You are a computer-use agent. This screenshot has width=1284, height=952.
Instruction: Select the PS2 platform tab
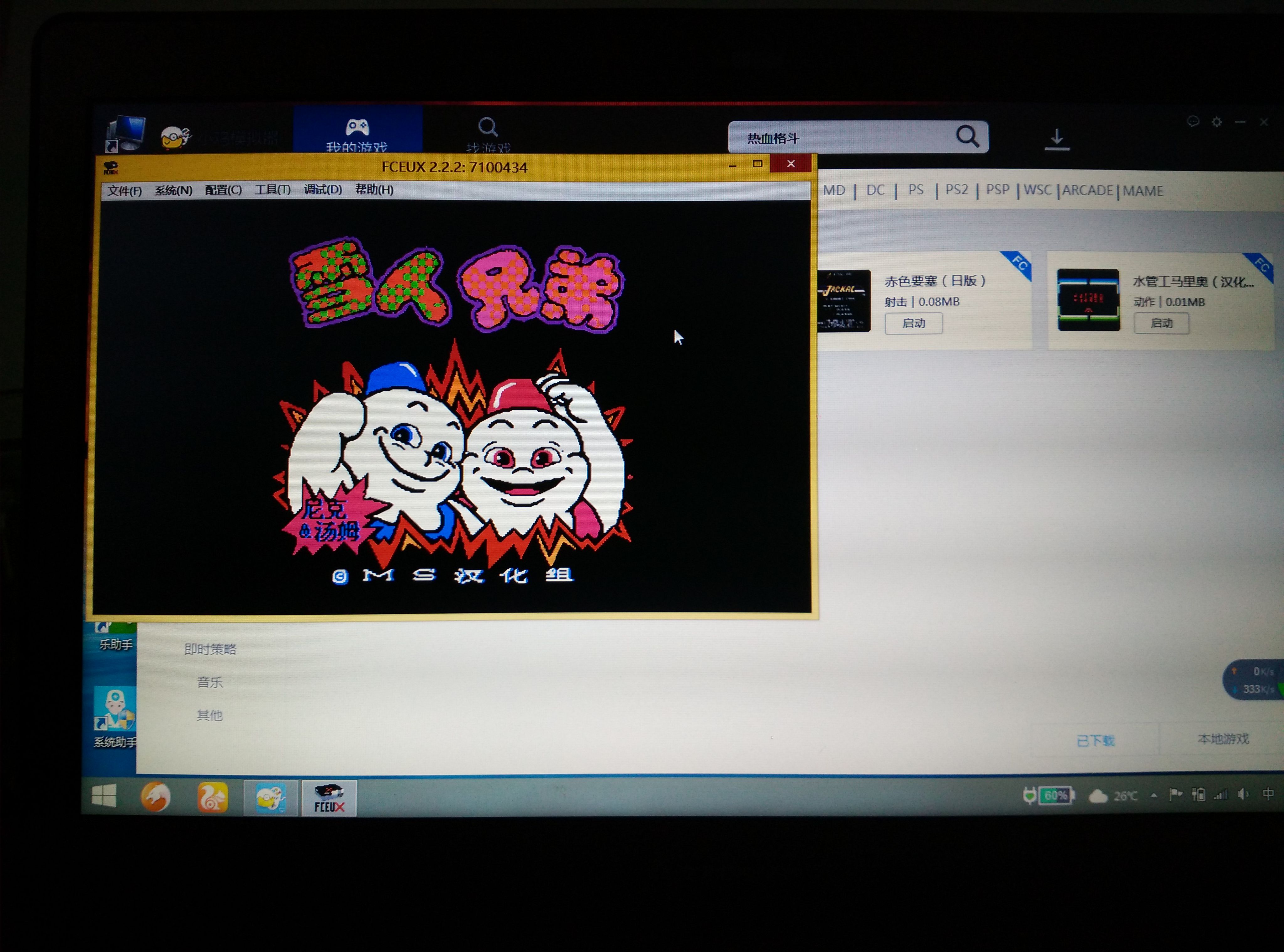(x=957, y=190)
